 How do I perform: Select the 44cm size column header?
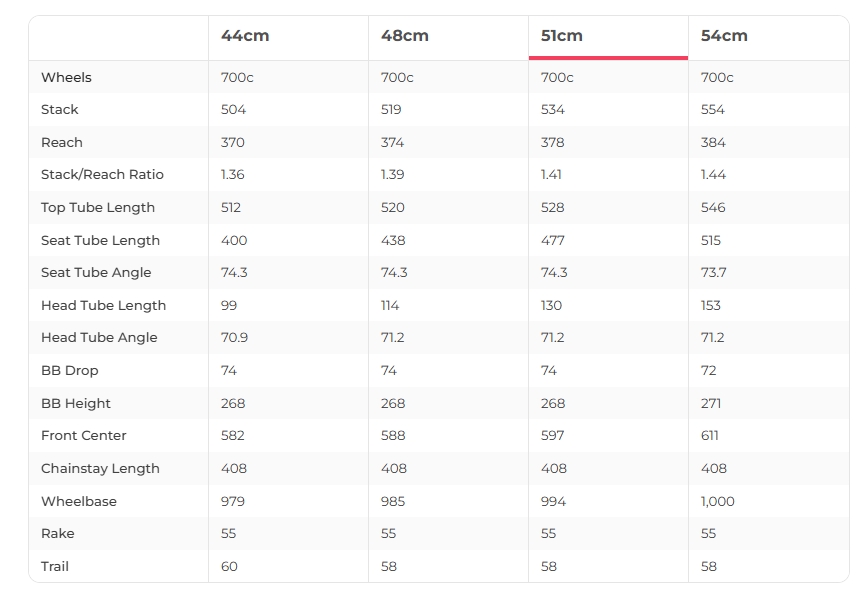click(245, 36)
